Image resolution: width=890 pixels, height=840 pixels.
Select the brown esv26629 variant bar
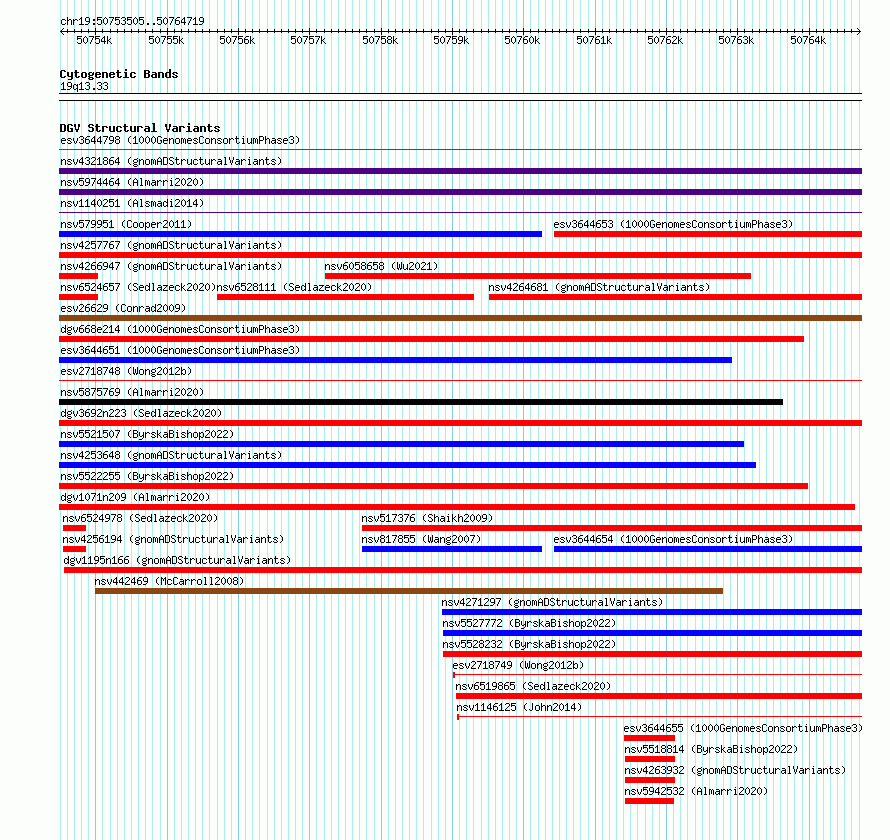tap(460, 318)
